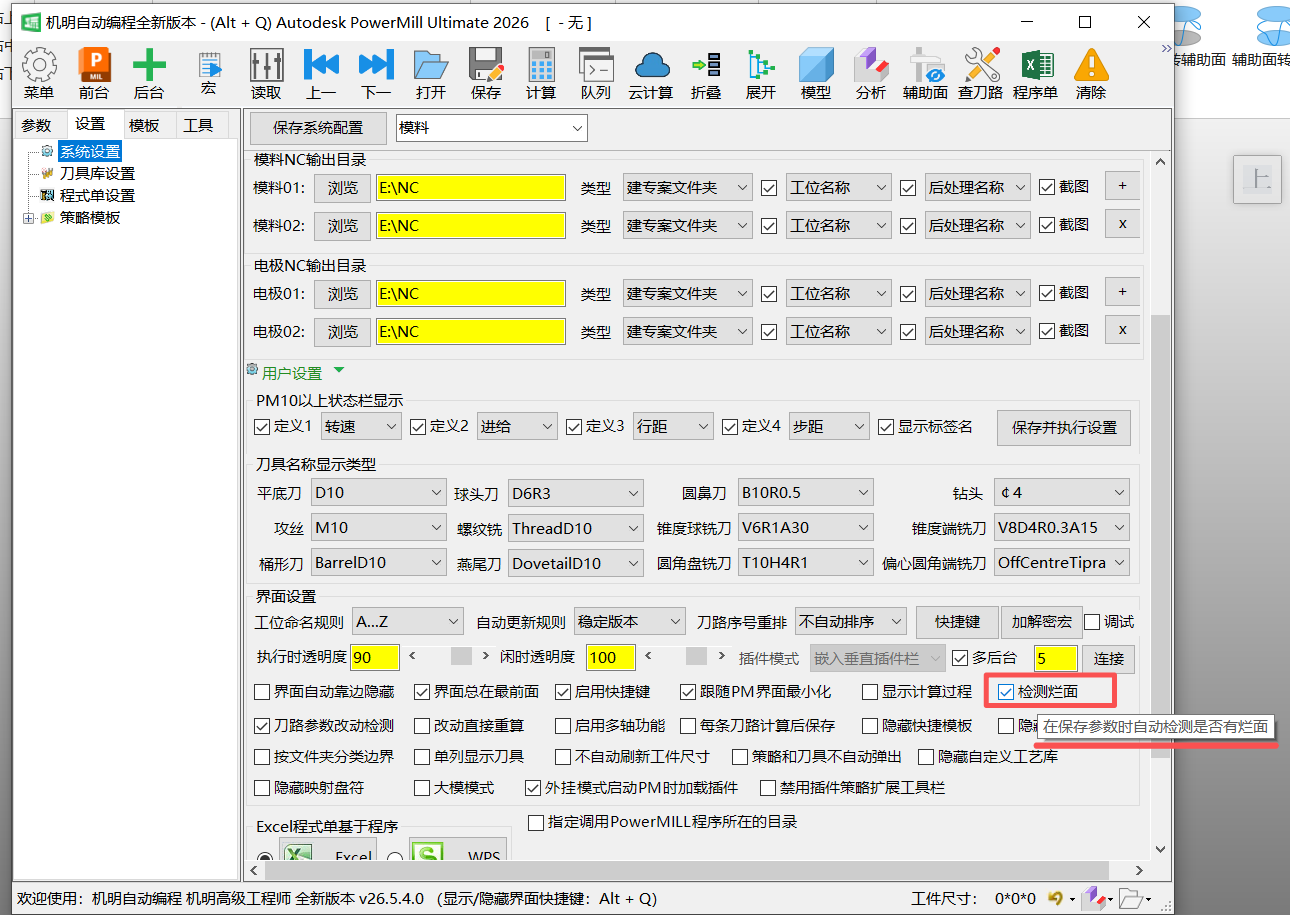Select 刀具库设置 in the tree

click(97, 174)
